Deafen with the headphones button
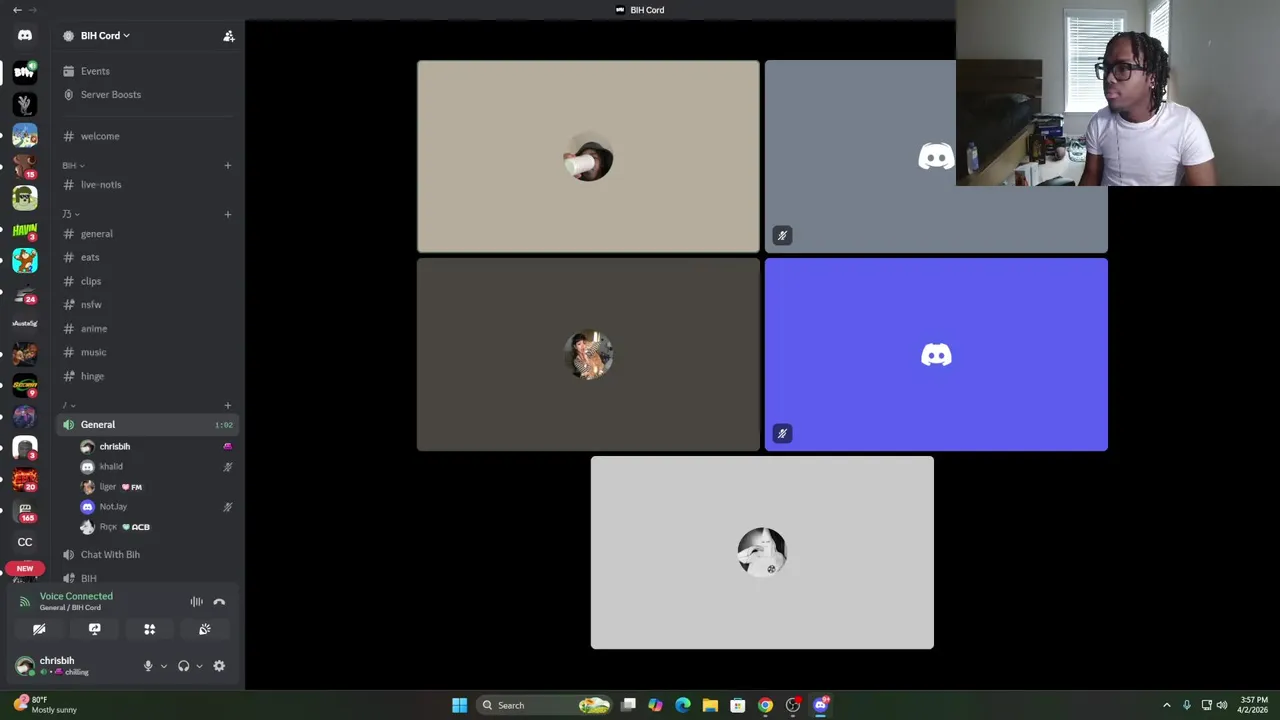 [x=183, y=666]
